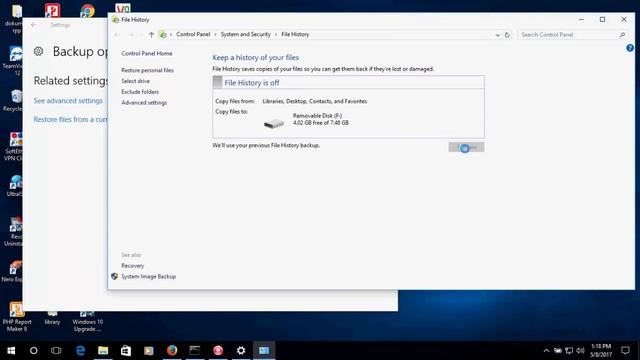Open the Advanced settings sidebar link
640x360 pixels.
pos(144,103)
